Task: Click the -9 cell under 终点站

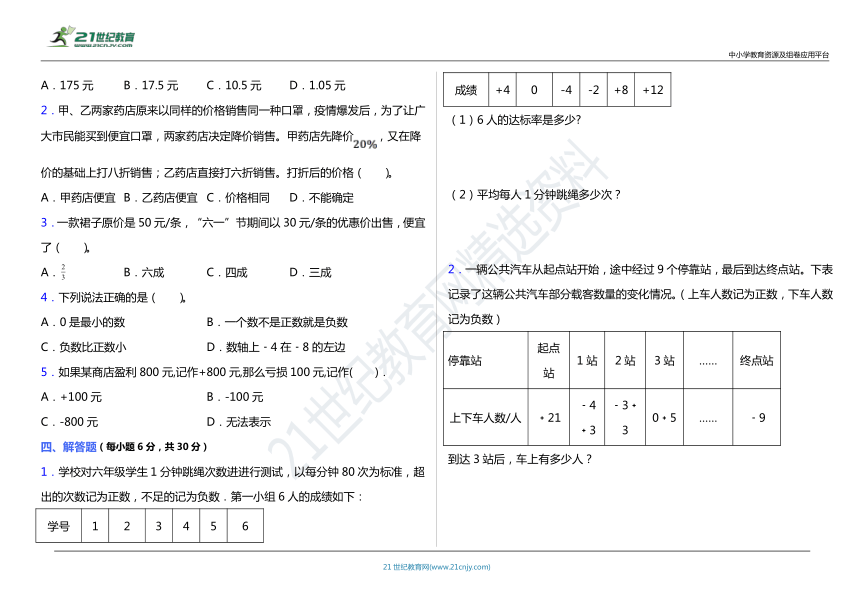Action: [756, 417]
